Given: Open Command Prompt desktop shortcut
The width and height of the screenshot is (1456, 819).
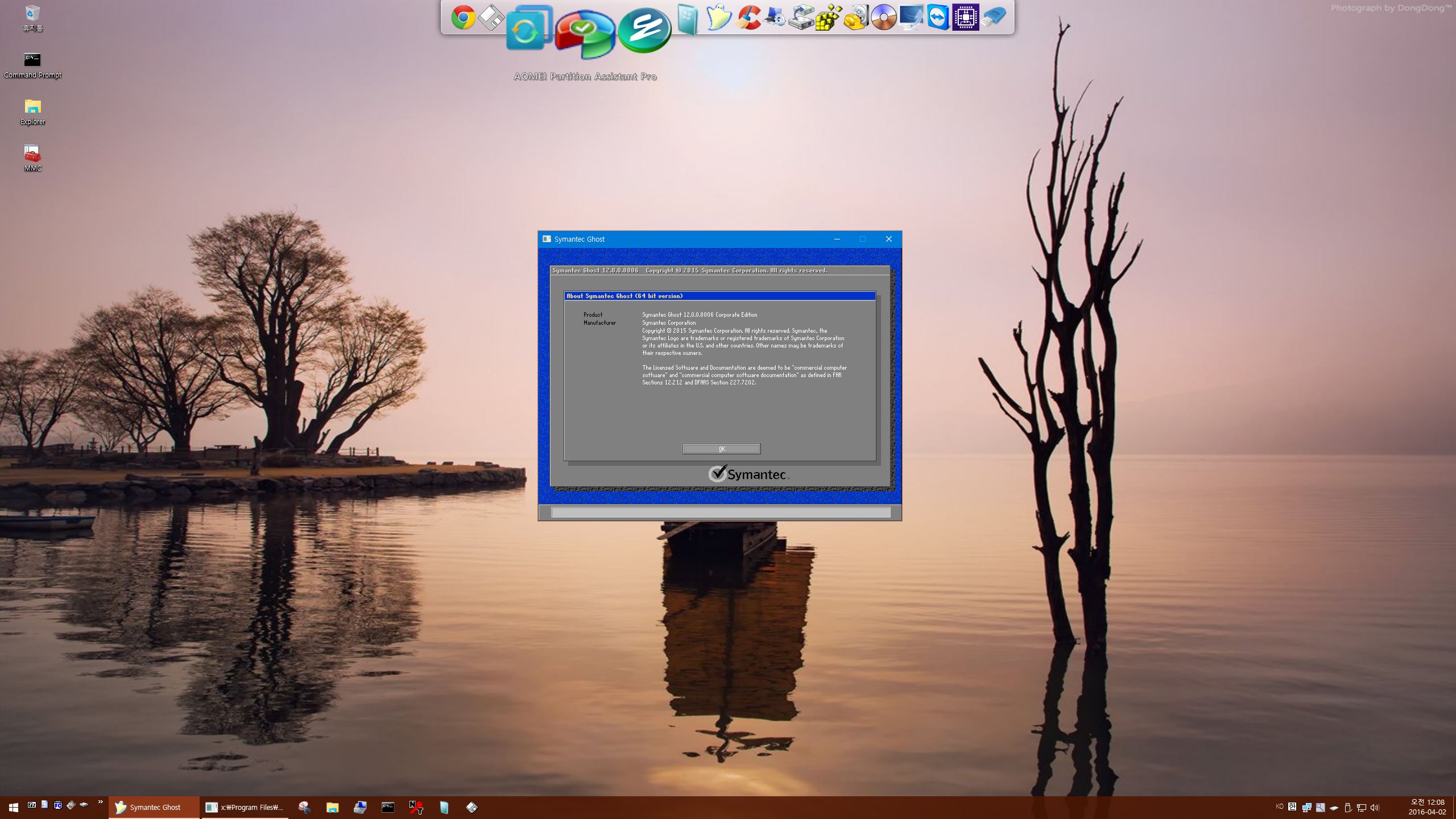Looking at the screenshot, I should click(x=32, y=65).
